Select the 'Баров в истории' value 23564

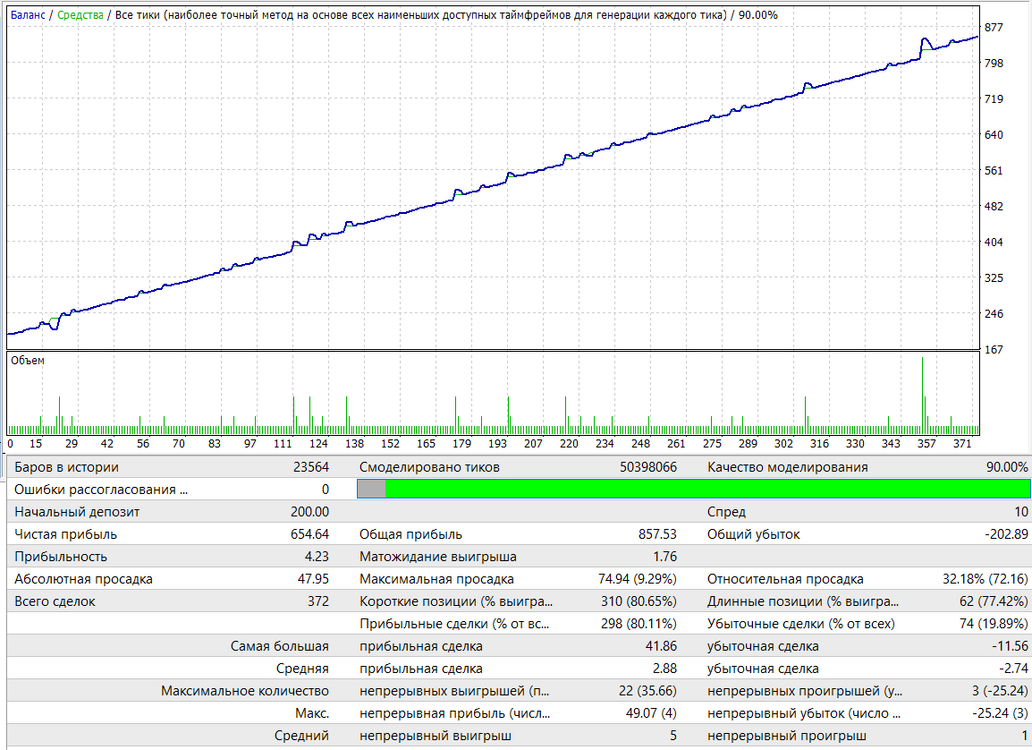[x=311, y=467]
